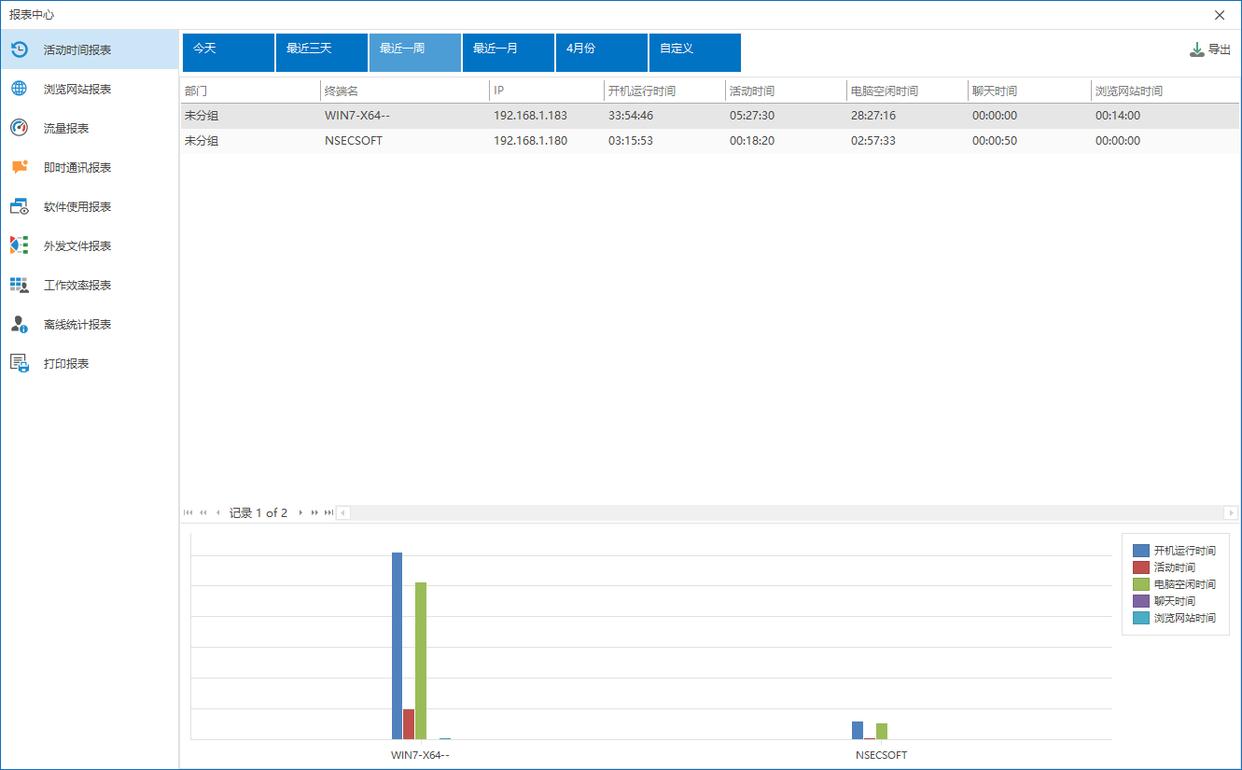This screenshot has width=1242, height=770.
Task: Click the 电脑空闲时间 green legend swatch
Action: [1141, 584]
